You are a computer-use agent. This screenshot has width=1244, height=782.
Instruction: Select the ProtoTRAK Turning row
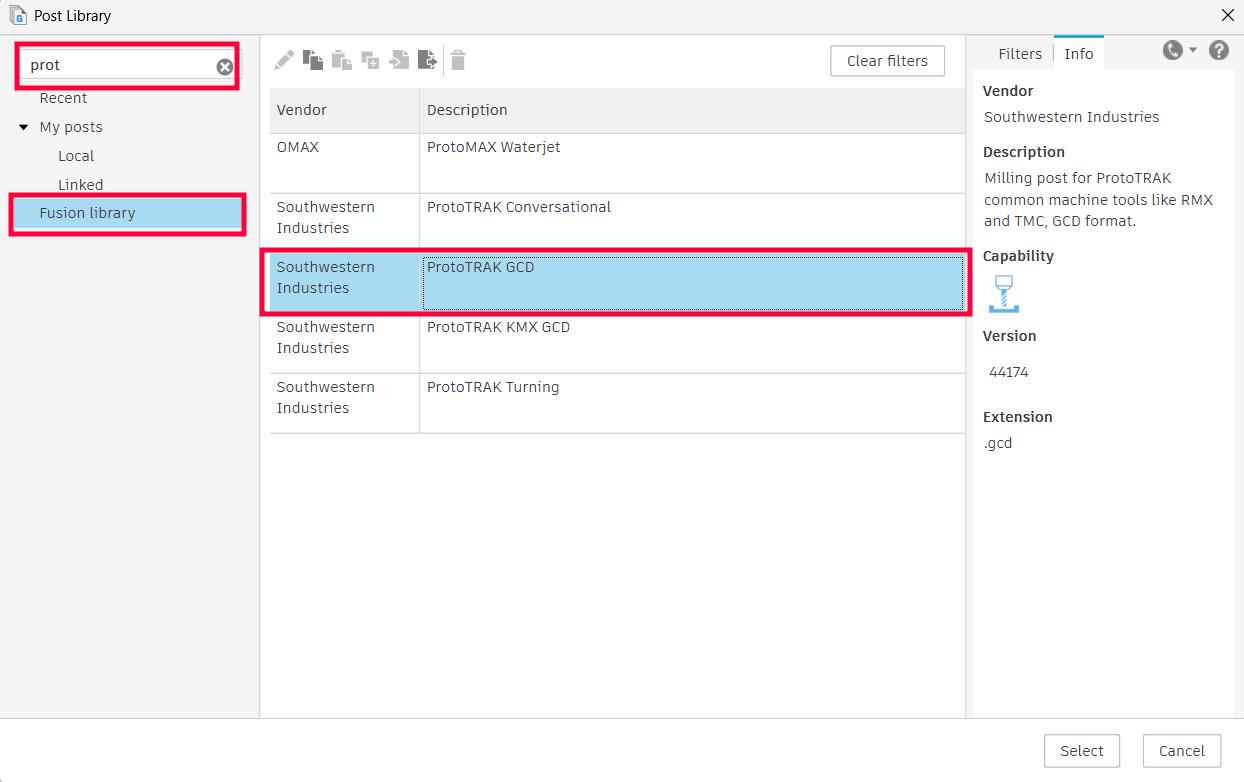[x=617, y=403]
